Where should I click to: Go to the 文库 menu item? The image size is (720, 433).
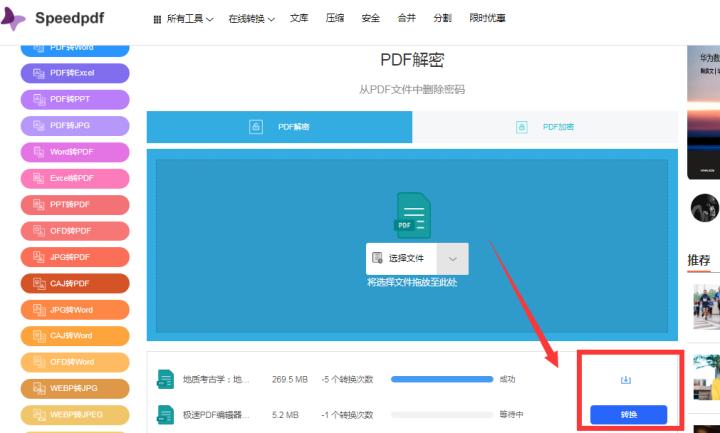point(299,18)
